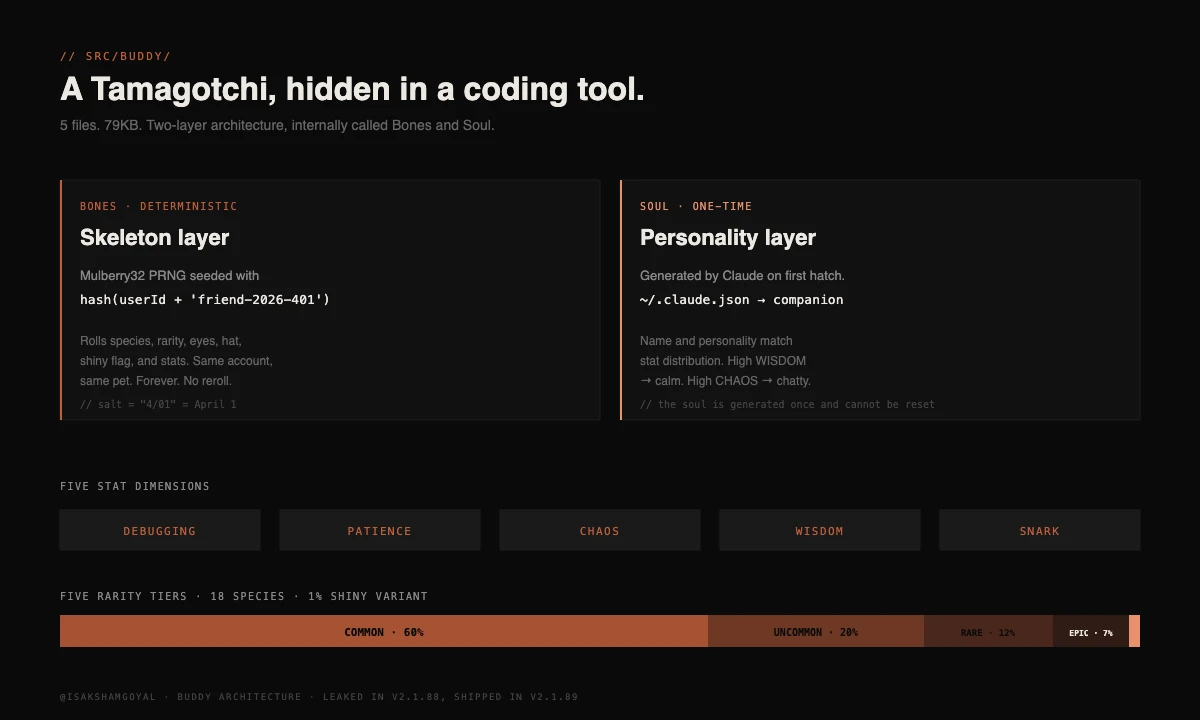Click the CHAOS stat box
1200x720 pixels.
600,530
